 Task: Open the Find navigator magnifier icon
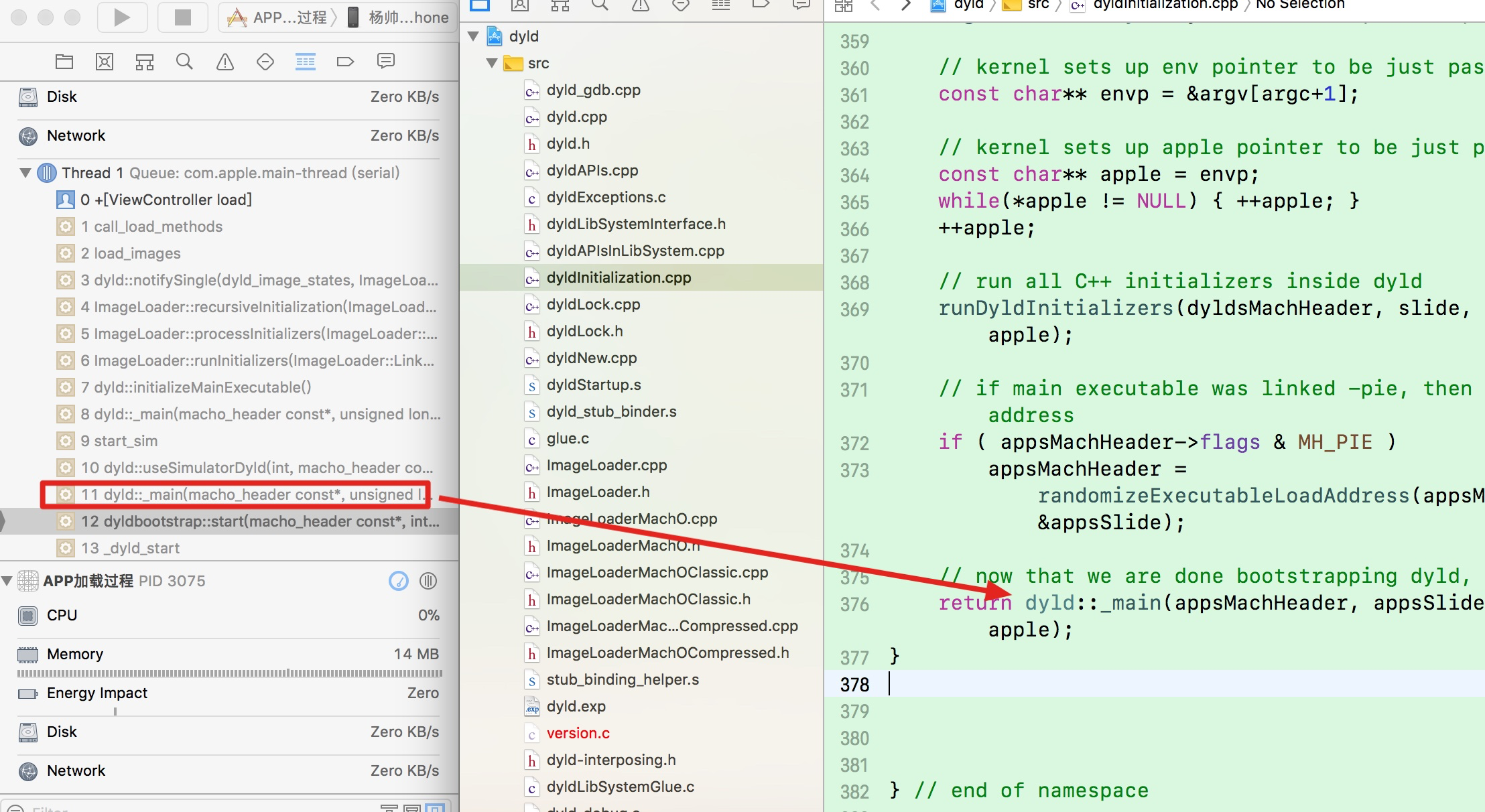[184, 62]
